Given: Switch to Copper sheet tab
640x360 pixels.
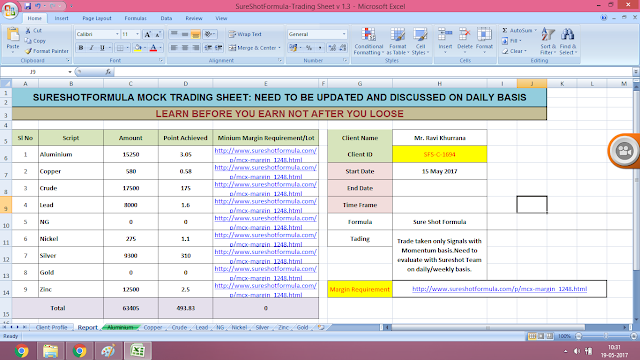Looking at the screenshot, I should pos(153,327).
